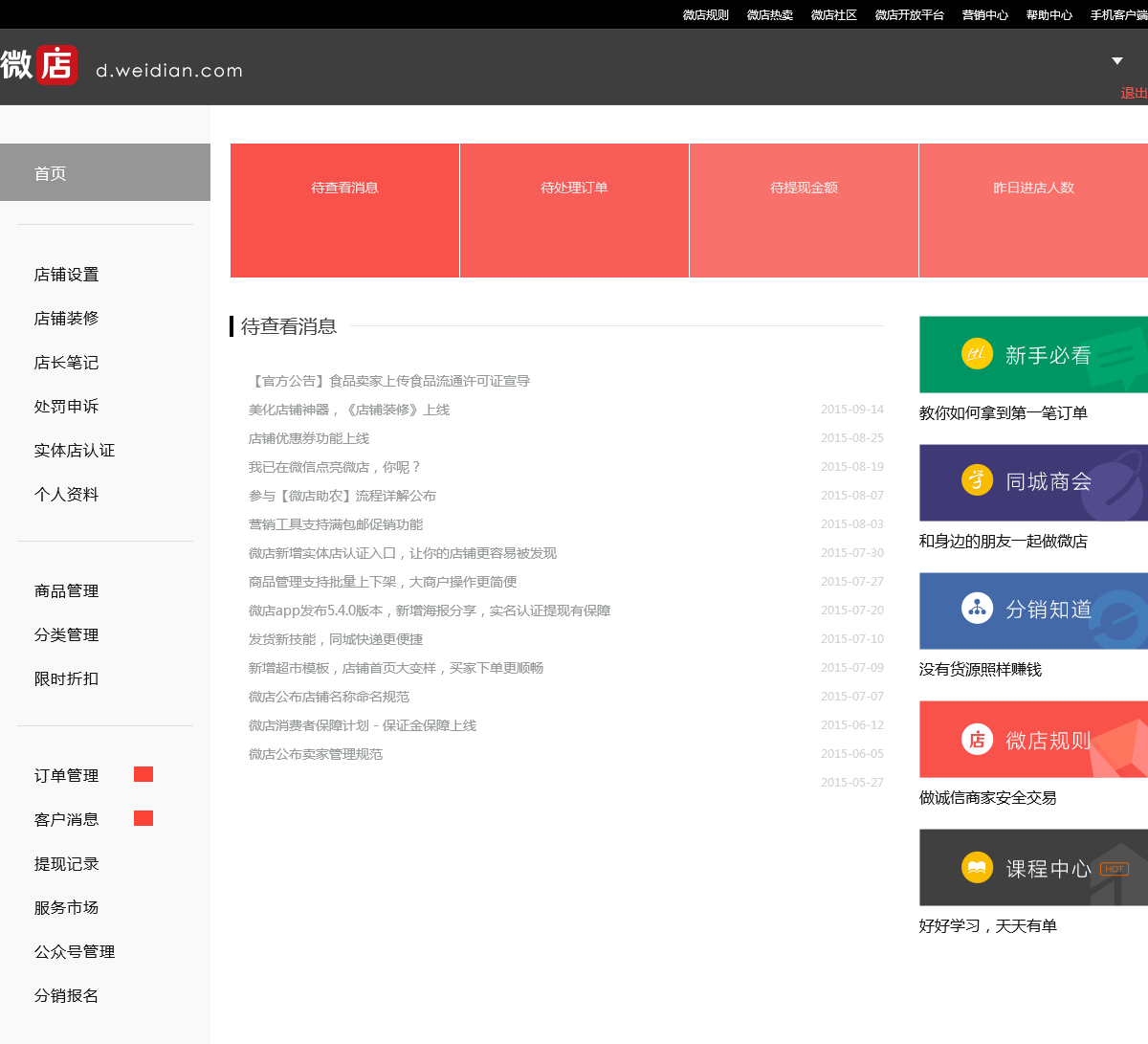The image size is (1148, 1044).
Task: Open the 课程中心 dark banner
Action: tap(1033, 867)
